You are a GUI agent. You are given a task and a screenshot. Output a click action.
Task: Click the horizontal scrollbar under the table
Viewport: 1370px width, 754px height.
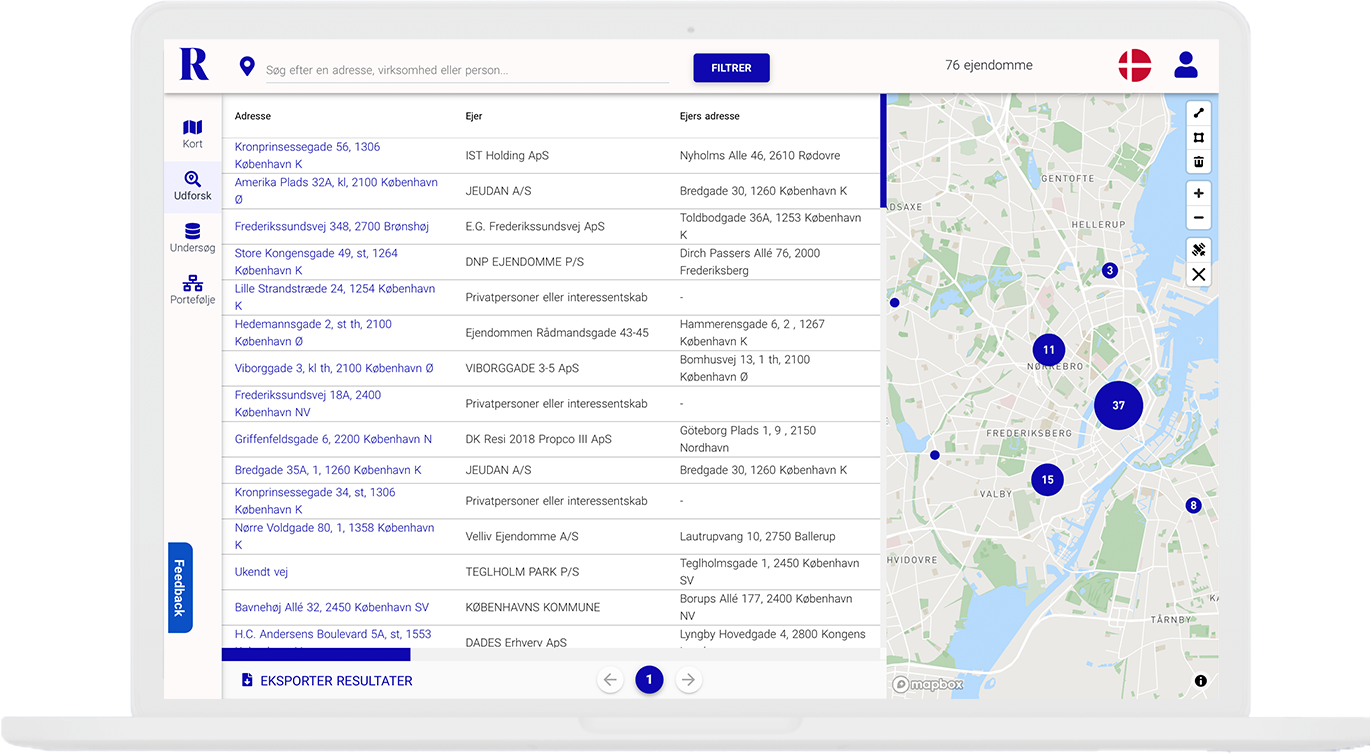click(316, 655)
